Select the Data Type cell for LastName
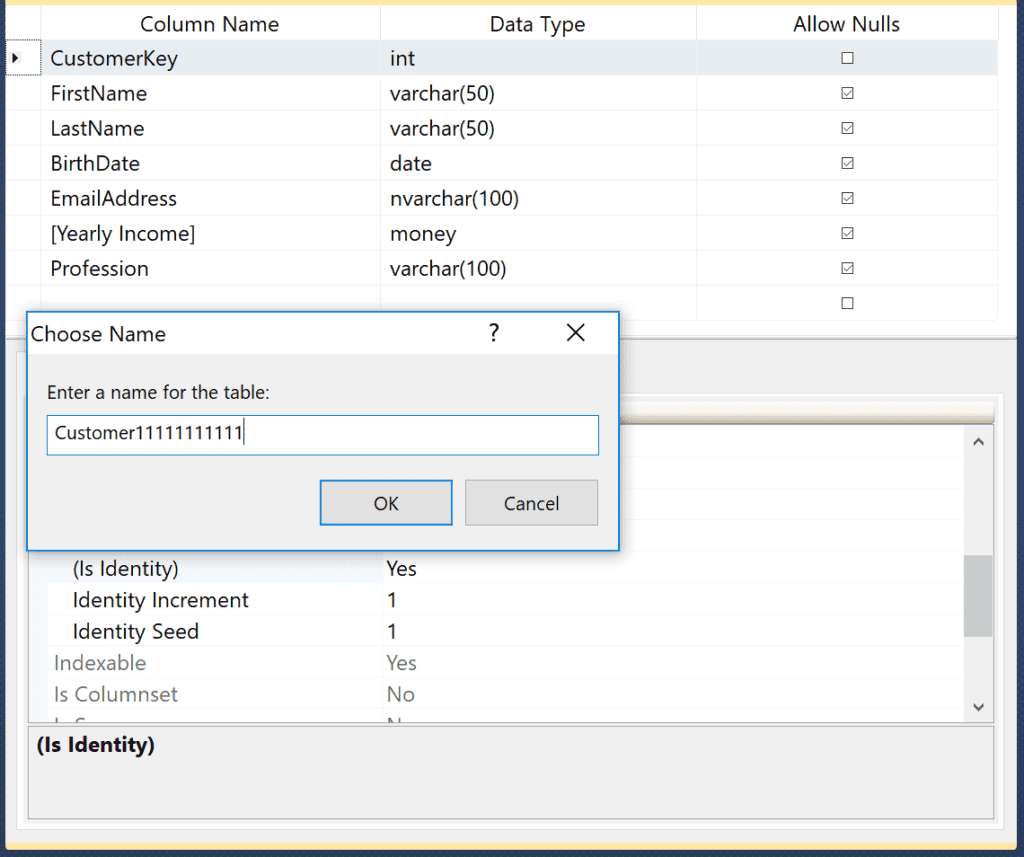This screenshot has height=857, width=1024. tap(537, 128)
